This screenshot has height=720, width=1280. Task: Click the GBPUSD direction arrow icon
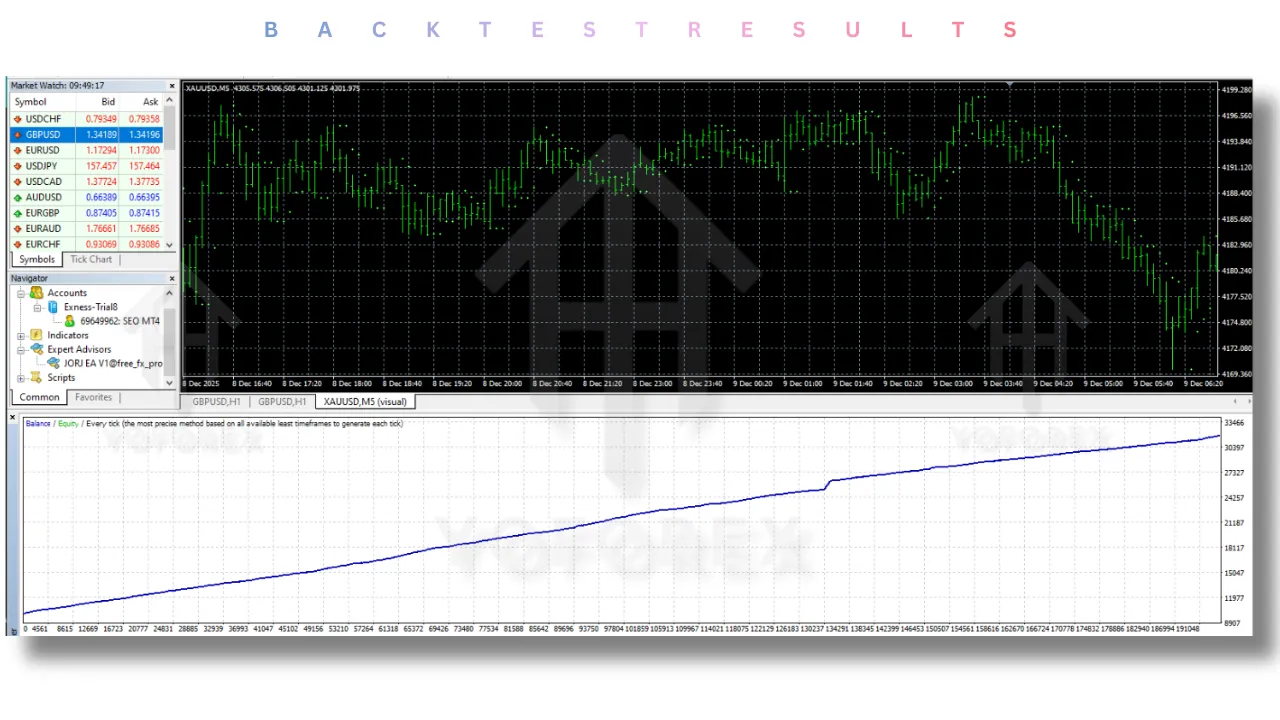tap(18, 135)
